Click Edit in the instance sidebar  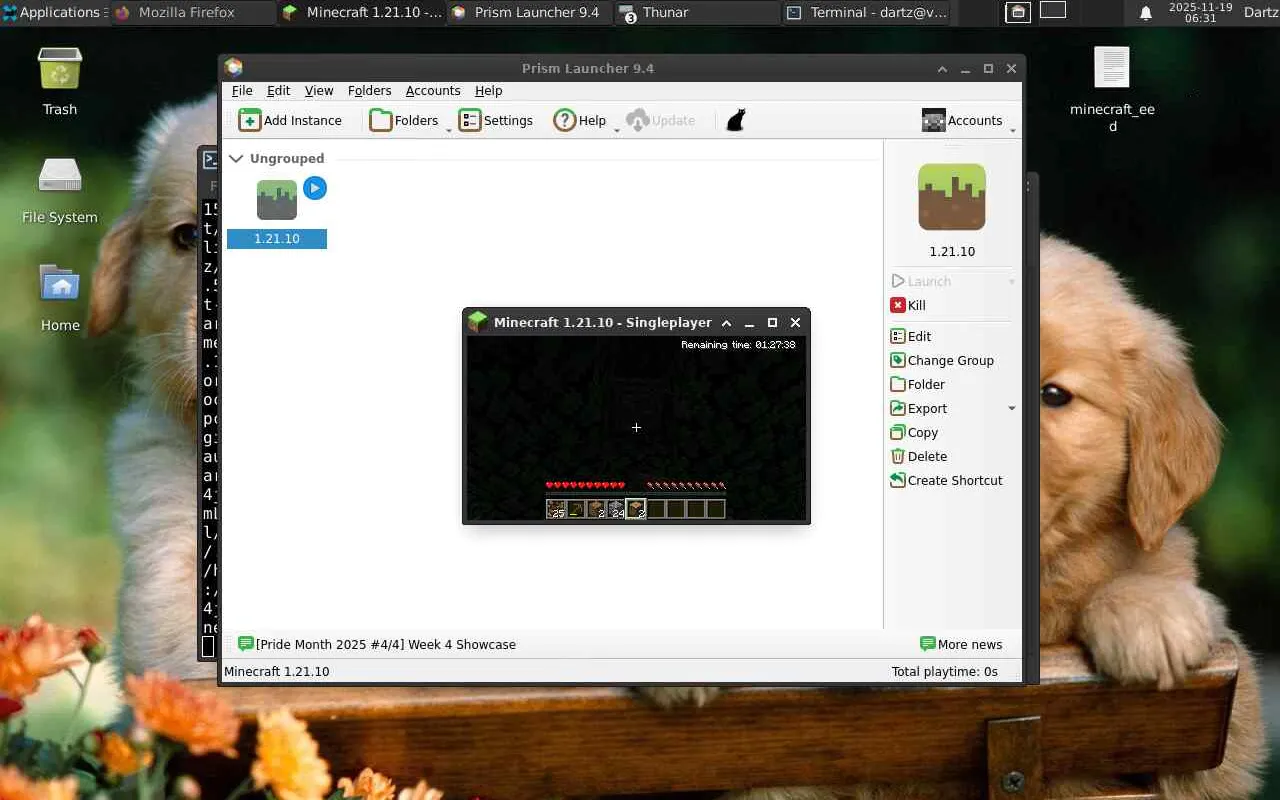point(911,336)
